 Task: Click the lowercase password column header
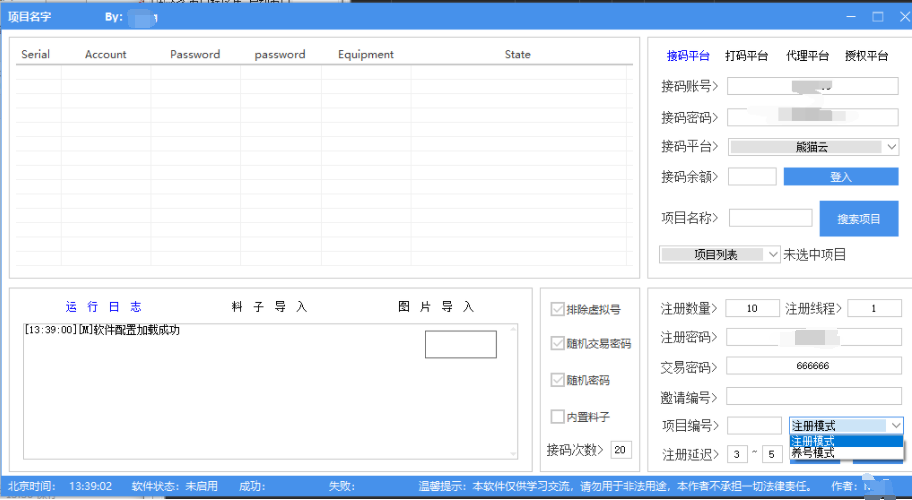(x=280, y=54)
